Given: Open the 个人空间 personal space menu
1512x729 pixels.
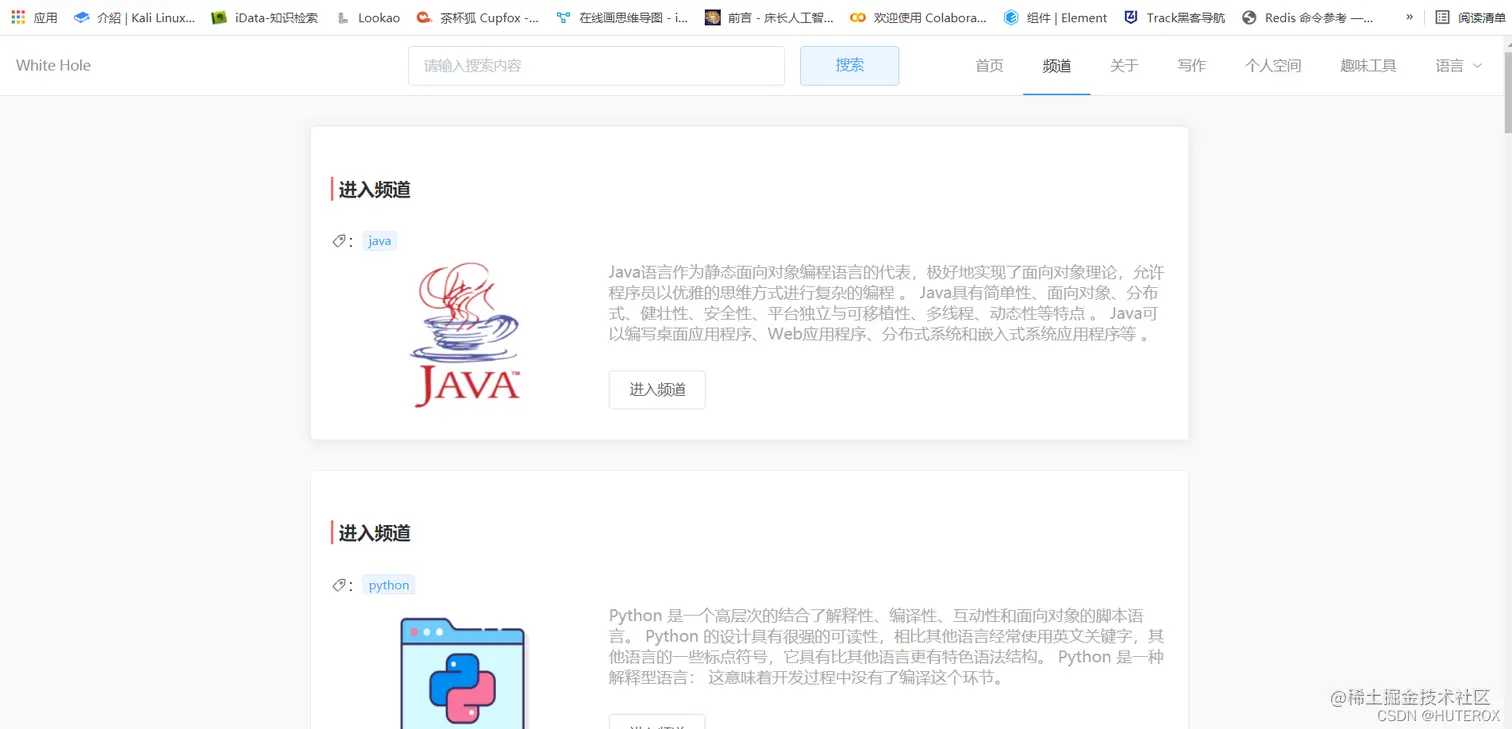Looking at the screenshot, I should 1272,66.
